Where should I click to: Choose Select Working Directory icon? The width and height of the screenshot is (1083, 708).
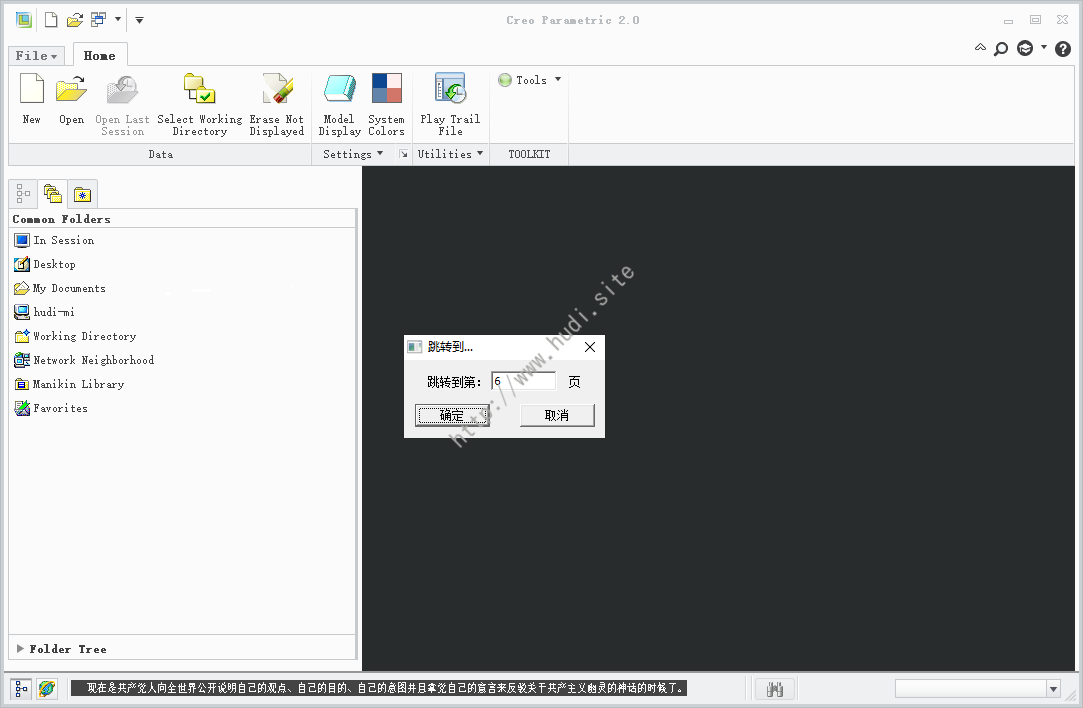pos(200,90)
